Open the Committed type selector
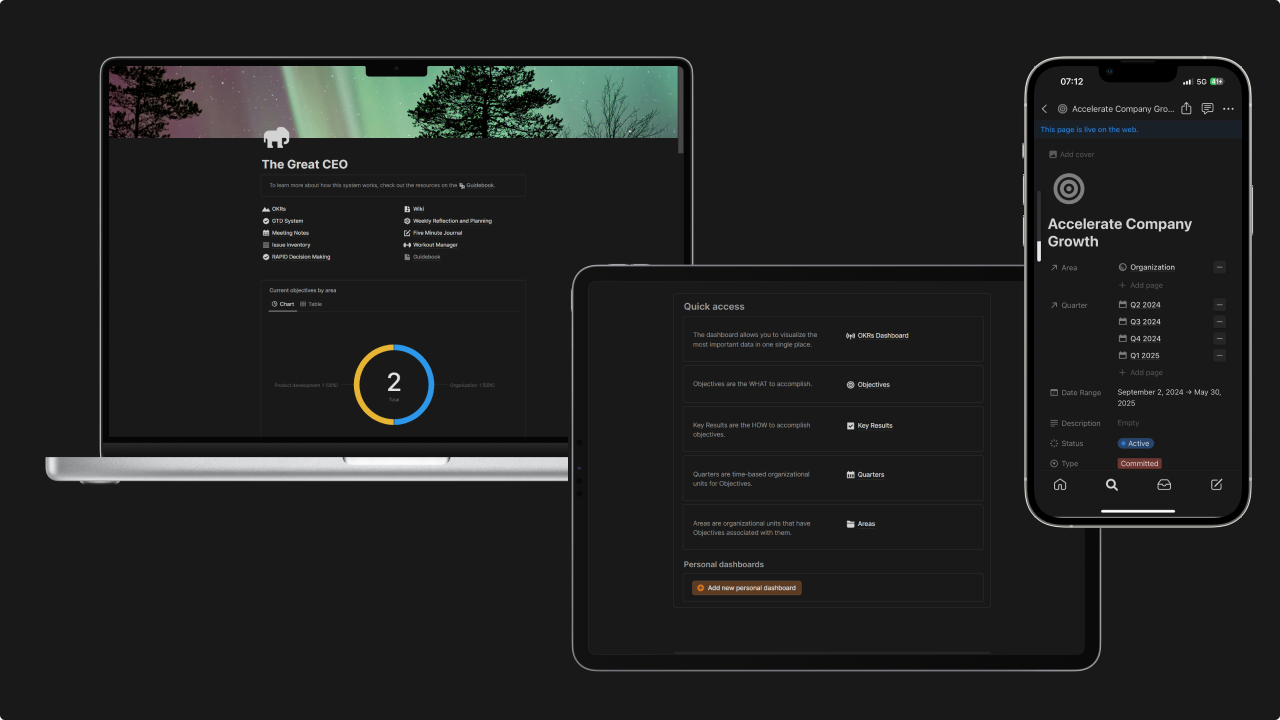Image resolution: width=1280 pixels, height=720 pixels. click(x=1139, y=463)
